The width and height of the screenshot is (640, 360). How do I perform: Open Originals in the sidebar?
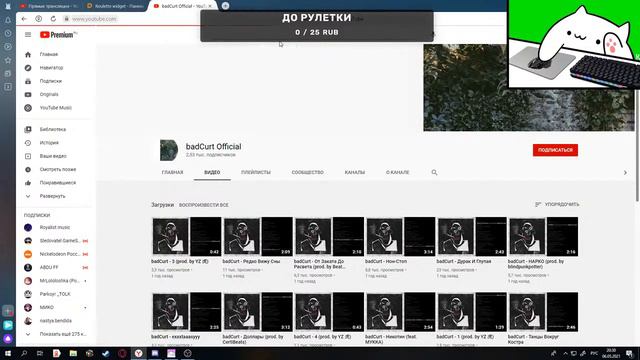[x=49, y=94]
